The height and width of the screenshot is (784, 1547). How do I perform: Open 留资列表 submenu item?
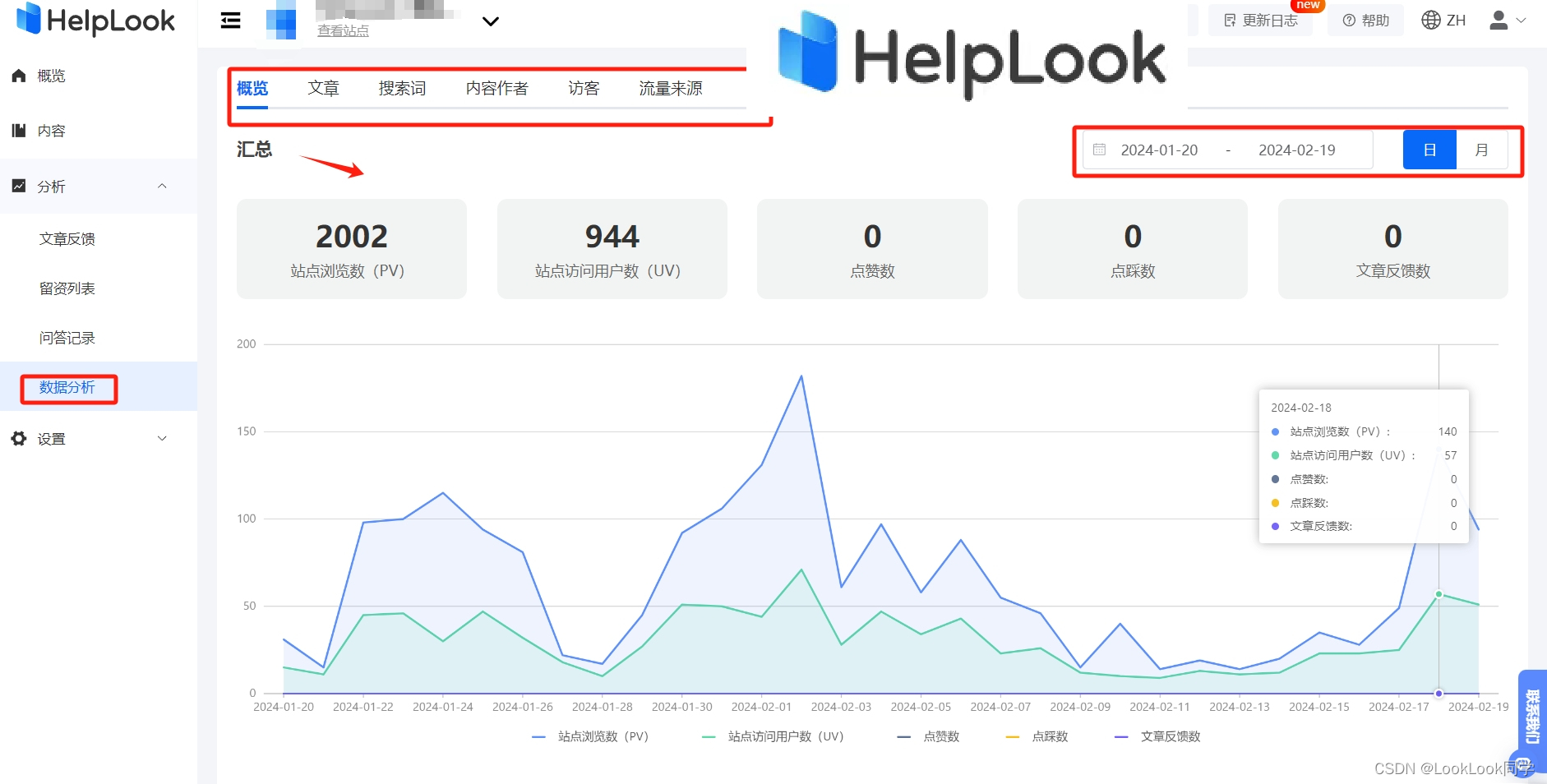pos(67,288)
